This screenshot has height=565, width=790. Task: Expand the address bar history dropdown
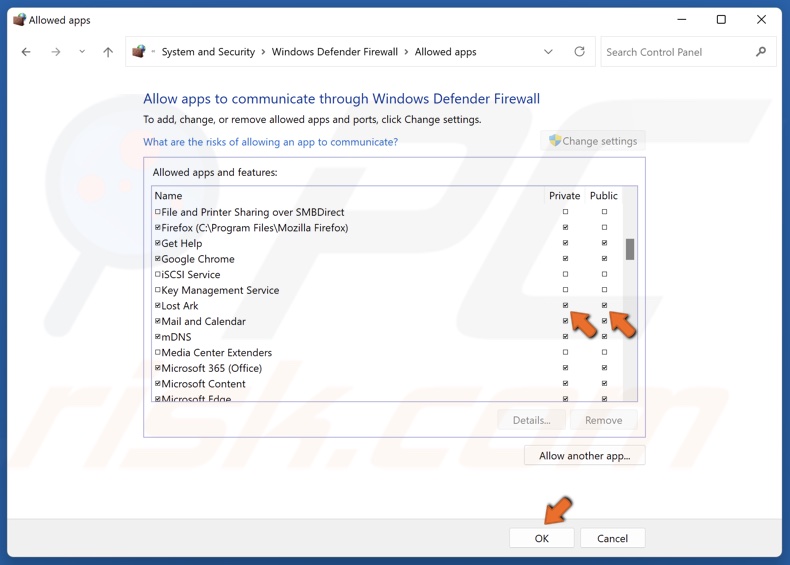tap(548, 51)
